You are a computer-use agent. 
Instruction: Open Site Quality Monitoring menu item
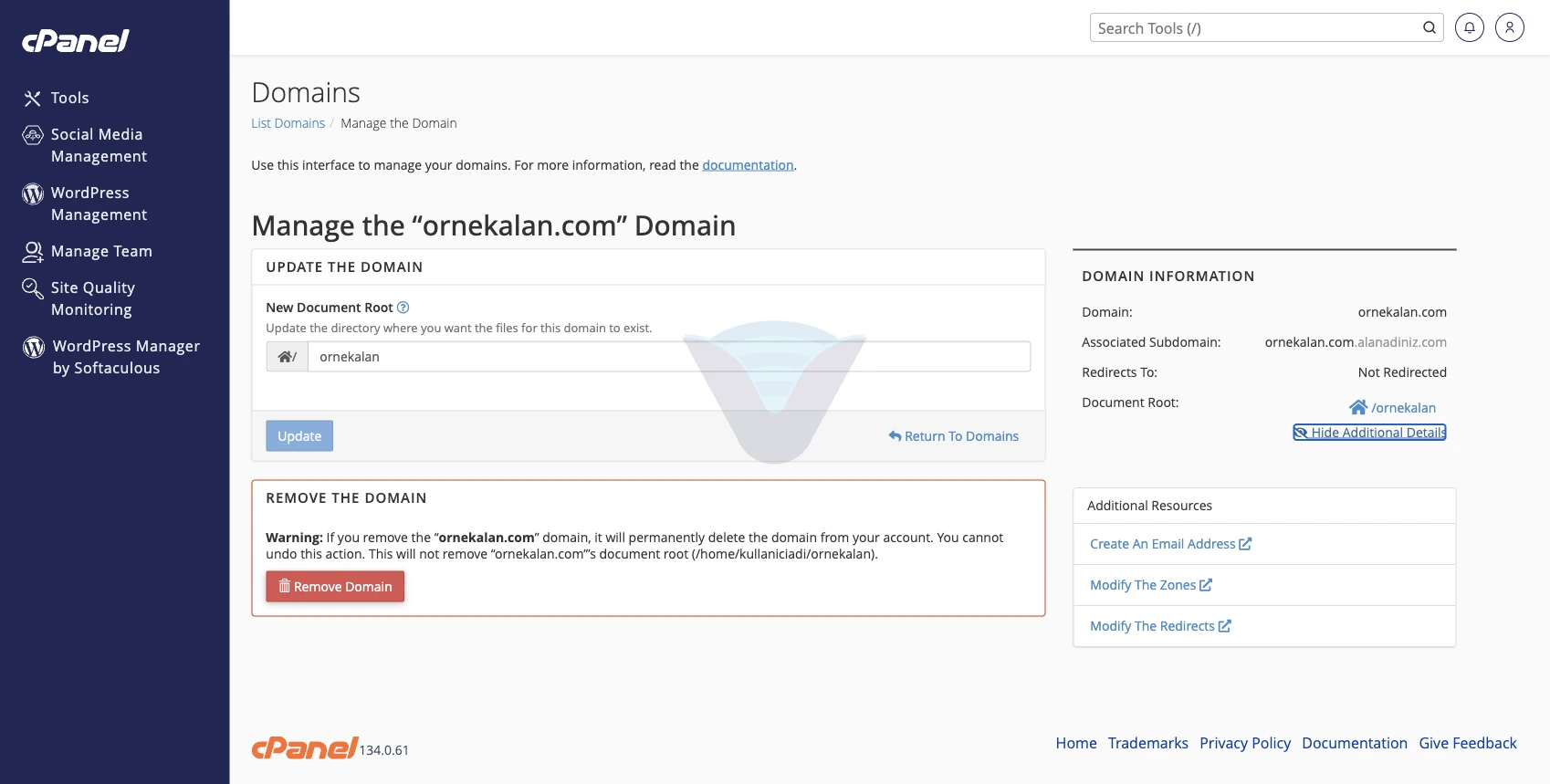tap(93, 298)
